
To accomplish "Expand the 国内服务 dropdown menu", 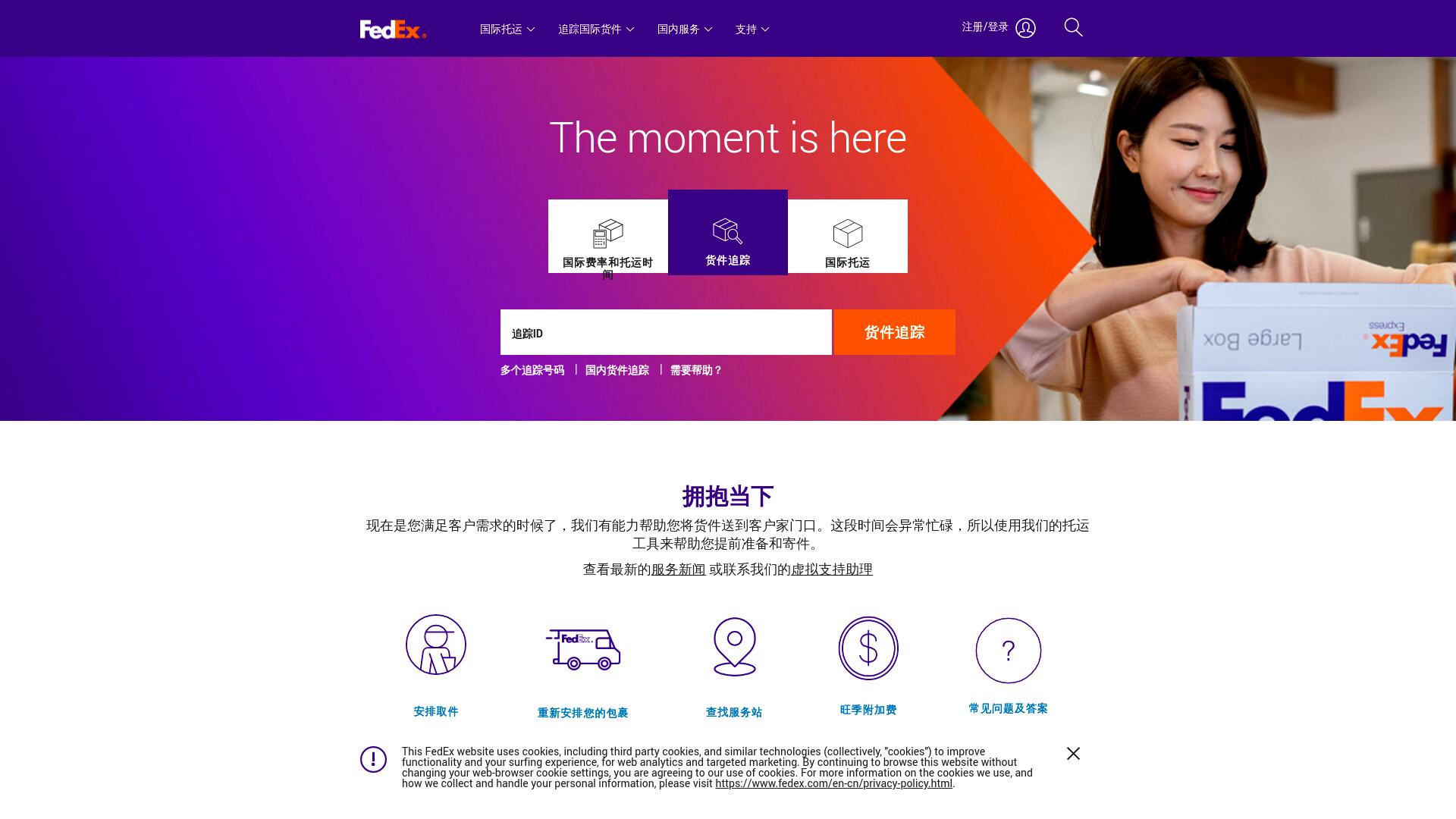I will [x=685, y=29].
